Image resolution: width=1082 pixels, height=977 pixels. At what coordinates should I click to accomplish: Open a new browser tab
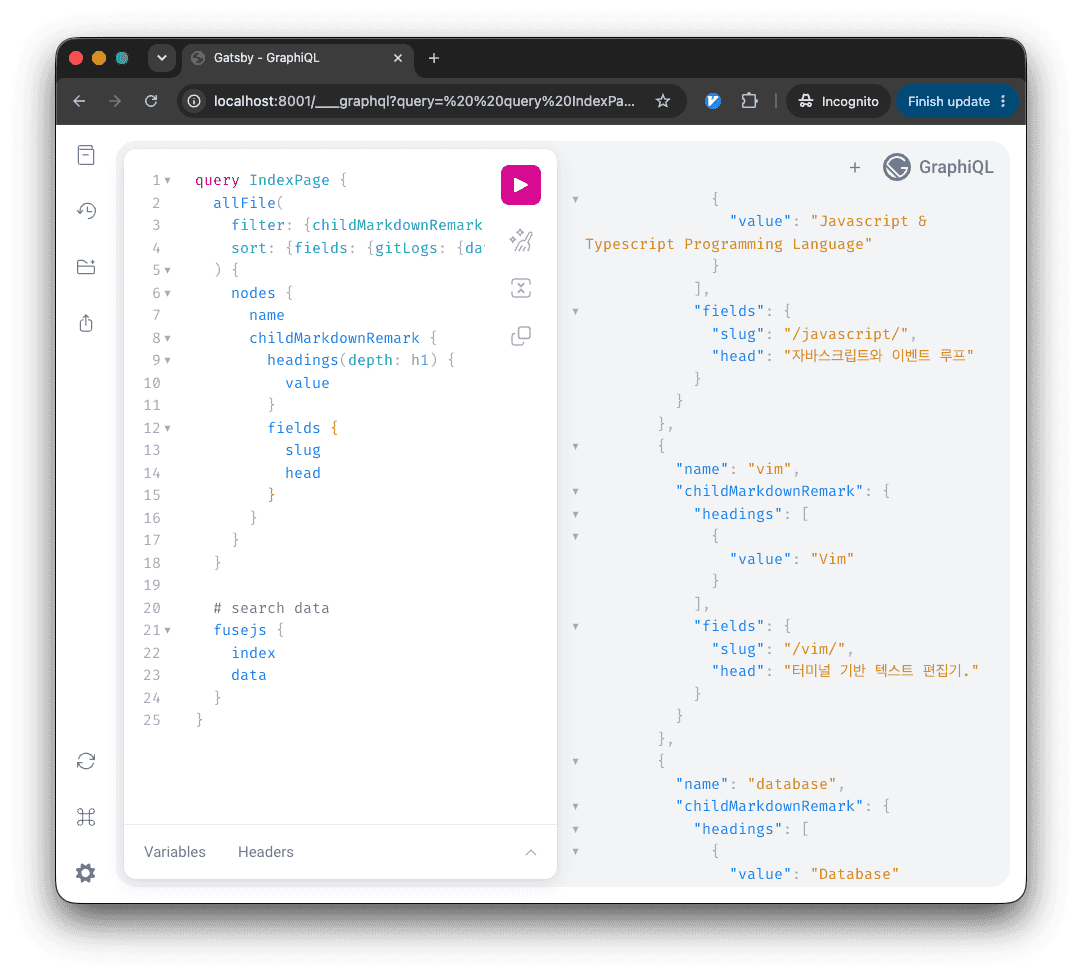[x=433, y=58]
